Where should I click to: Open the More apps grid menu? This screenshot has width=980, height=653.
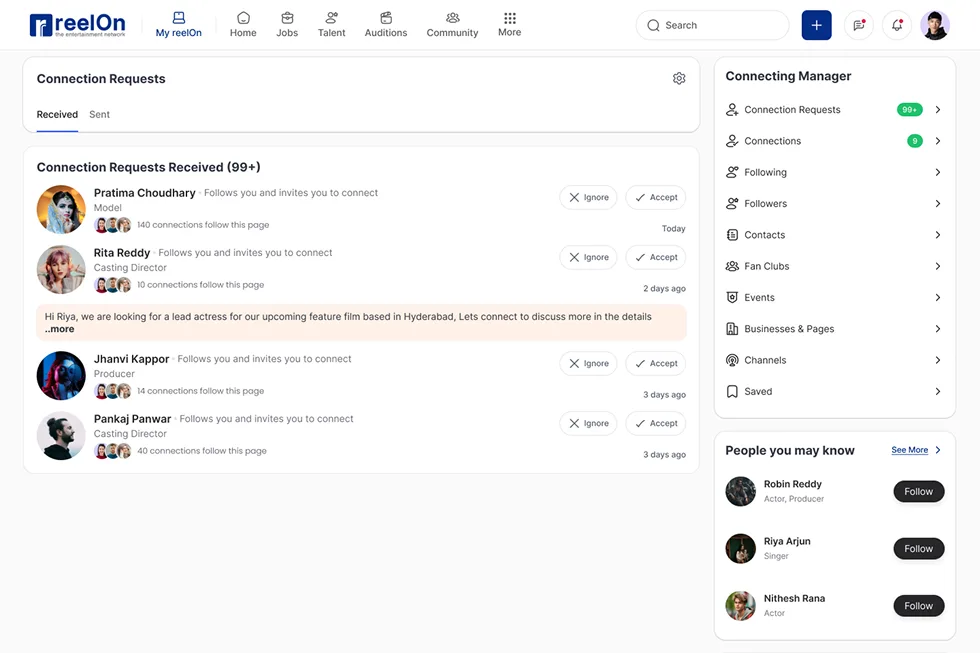pos(509,18)
